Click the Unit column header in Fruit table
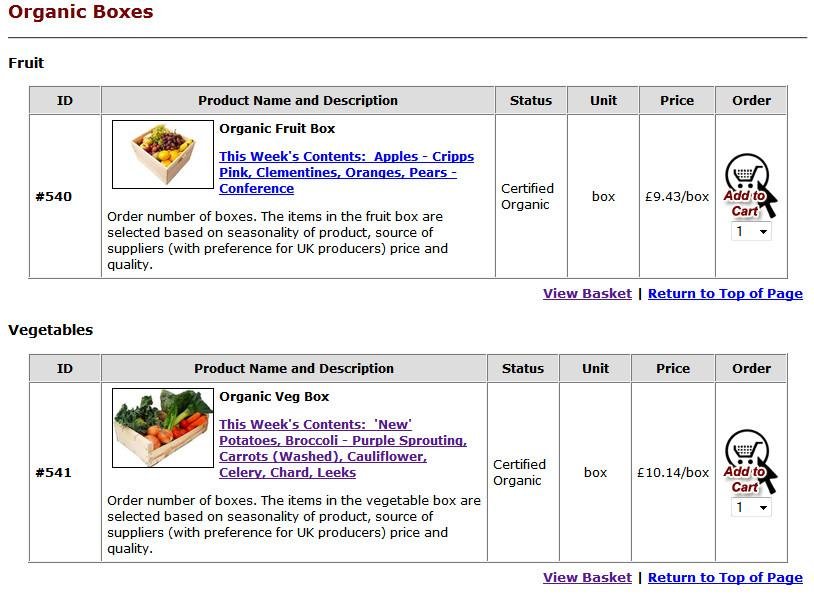Image resolution: width=814 pixels, height=595 pixels. click(603, 100)
